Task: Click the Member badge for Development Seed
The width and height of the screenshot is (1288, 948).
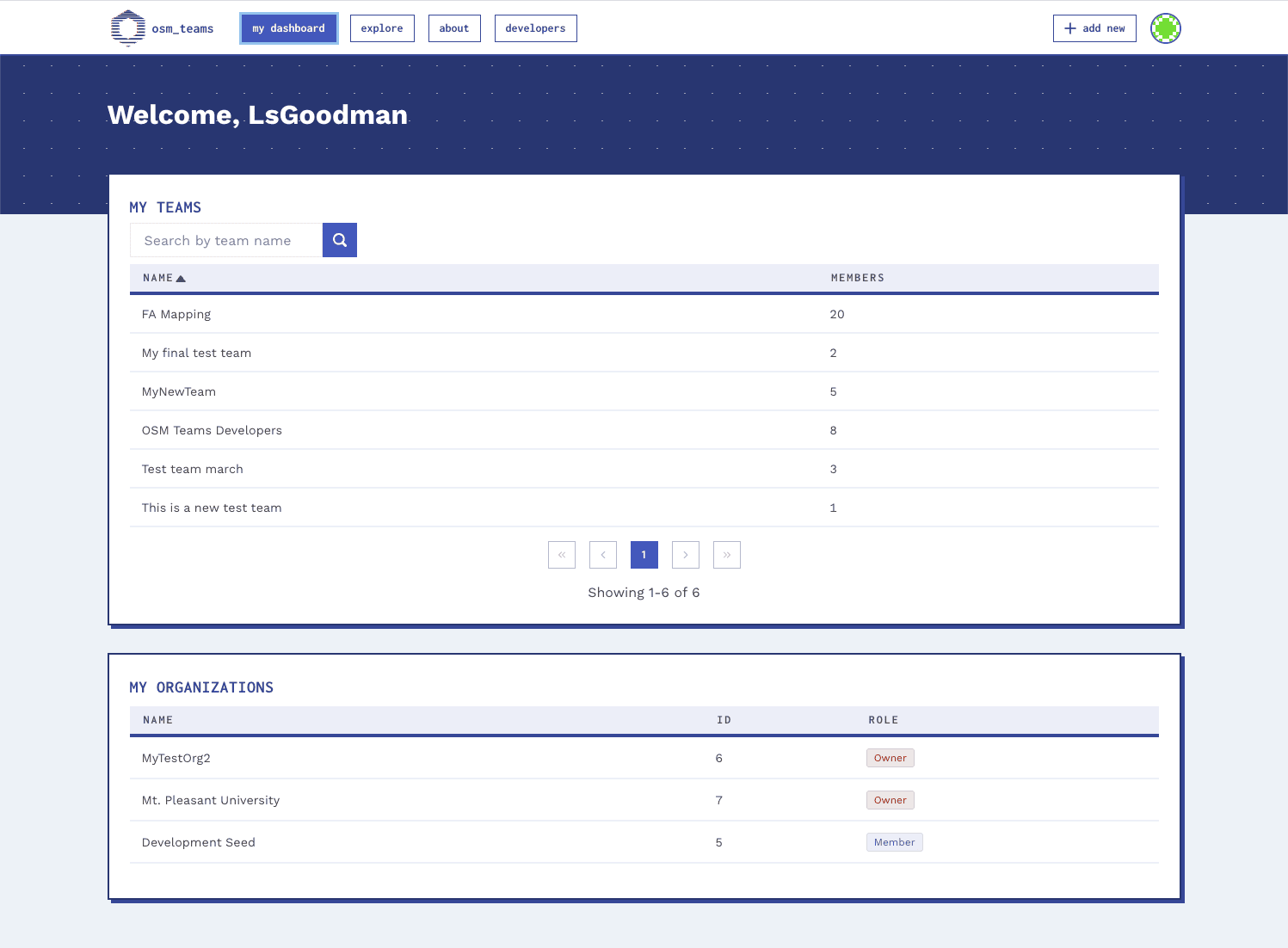Action: 894,842
